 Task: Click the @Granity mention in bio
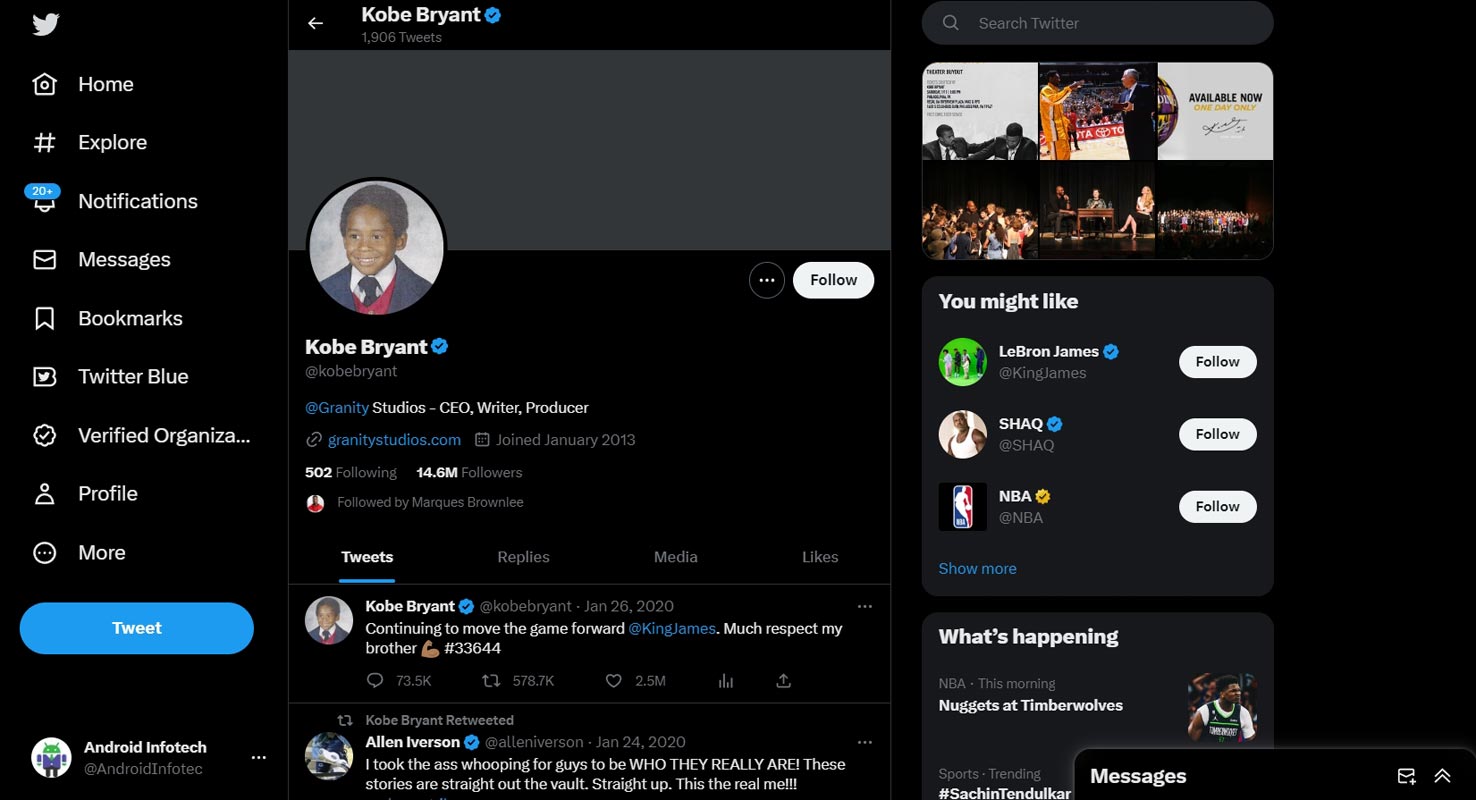coord(337,408)
